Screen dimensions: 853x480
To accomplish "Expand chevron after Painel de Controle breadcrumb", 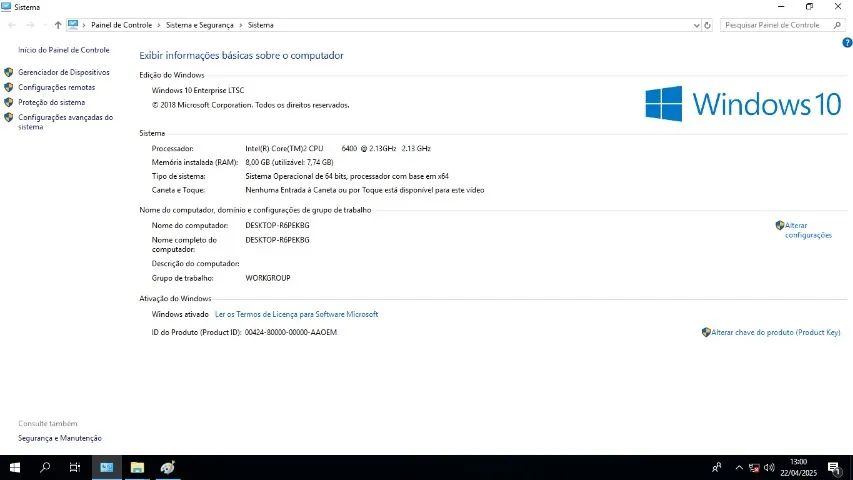I will 159,25.
